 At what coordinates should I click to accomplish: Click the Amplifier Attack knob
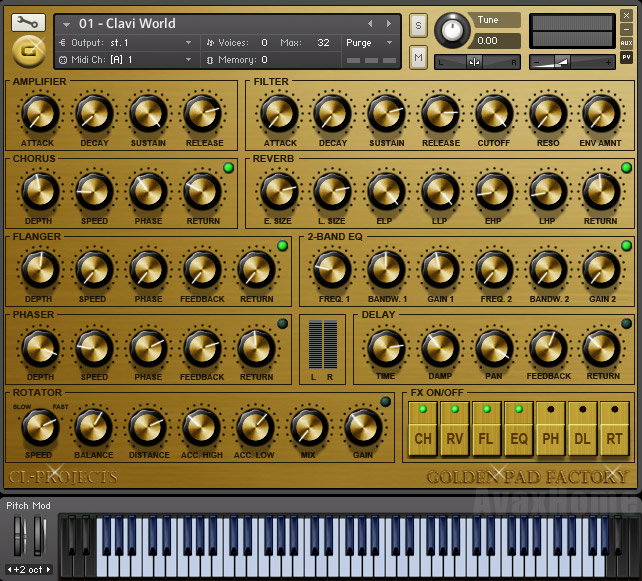(x=40, y=113)
